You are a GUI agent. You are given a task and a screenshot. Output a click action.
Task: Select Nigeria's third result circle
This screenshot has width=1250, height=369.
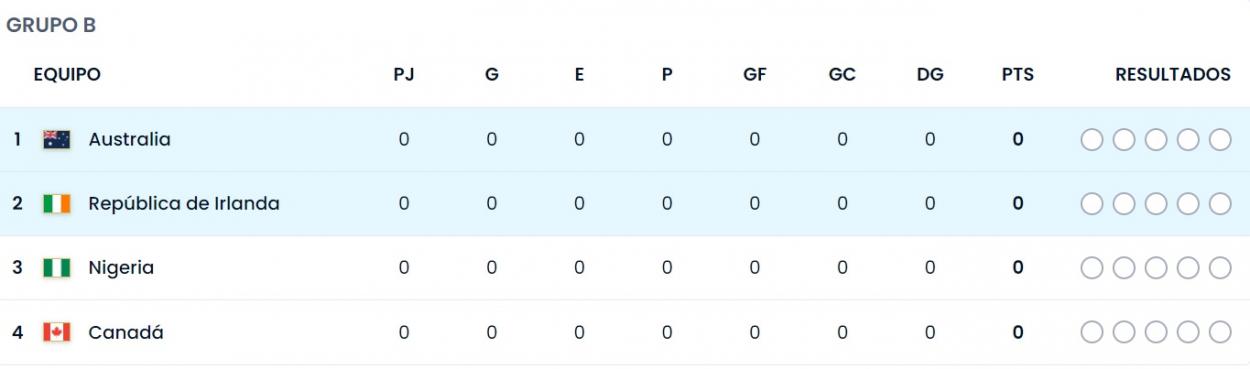[x=1156, y=268]
